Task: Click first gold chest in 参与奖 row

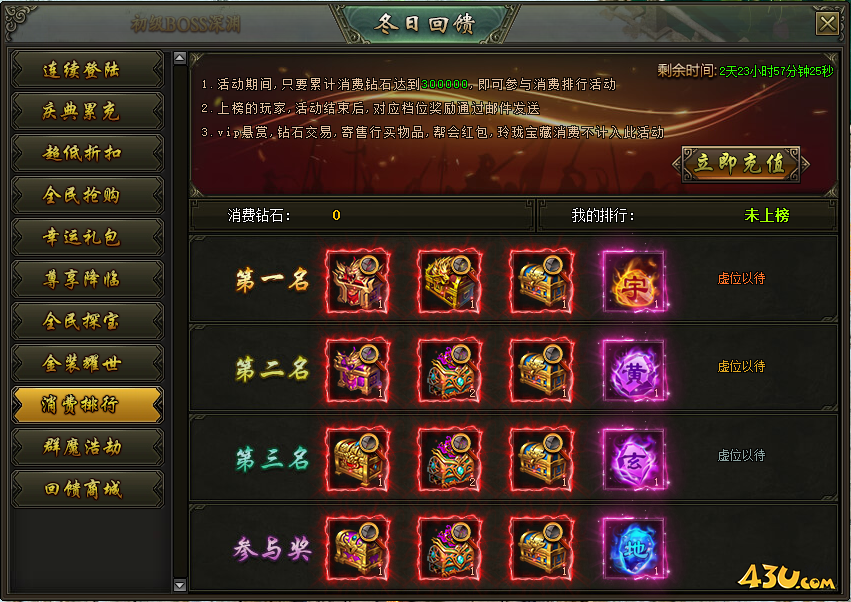Action: pyautogui.click(x=358, y=548)
